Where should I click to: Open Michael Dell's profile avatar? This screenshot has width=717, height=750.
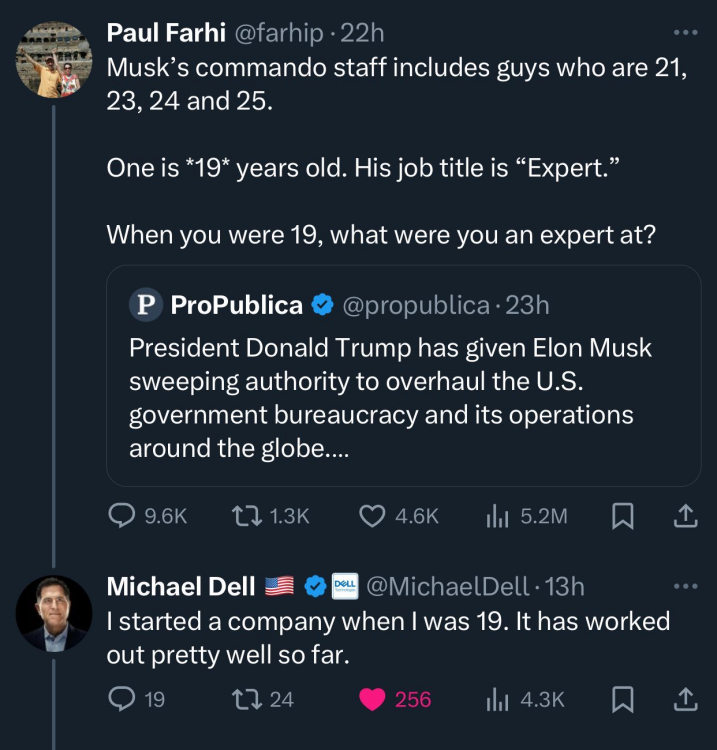tap(54, 613)
